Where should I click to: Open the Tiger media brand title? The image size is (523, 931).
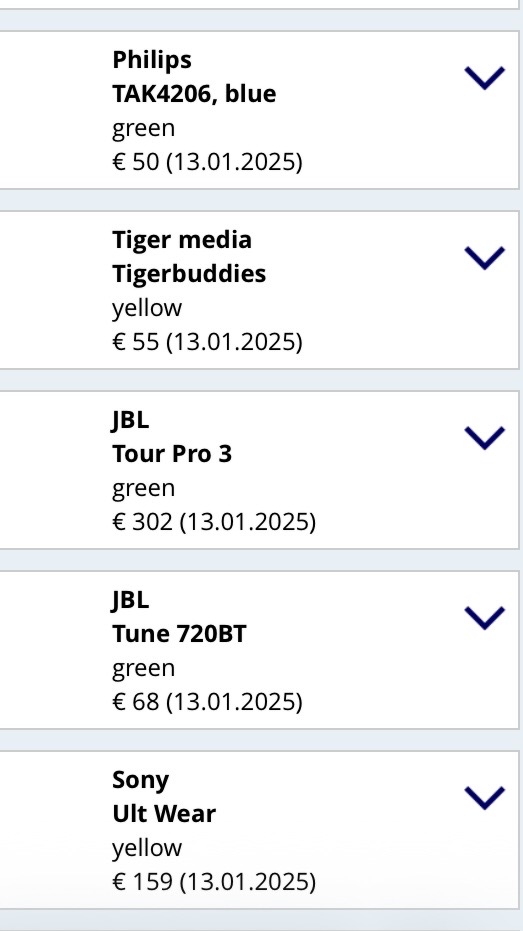point(182,240)
